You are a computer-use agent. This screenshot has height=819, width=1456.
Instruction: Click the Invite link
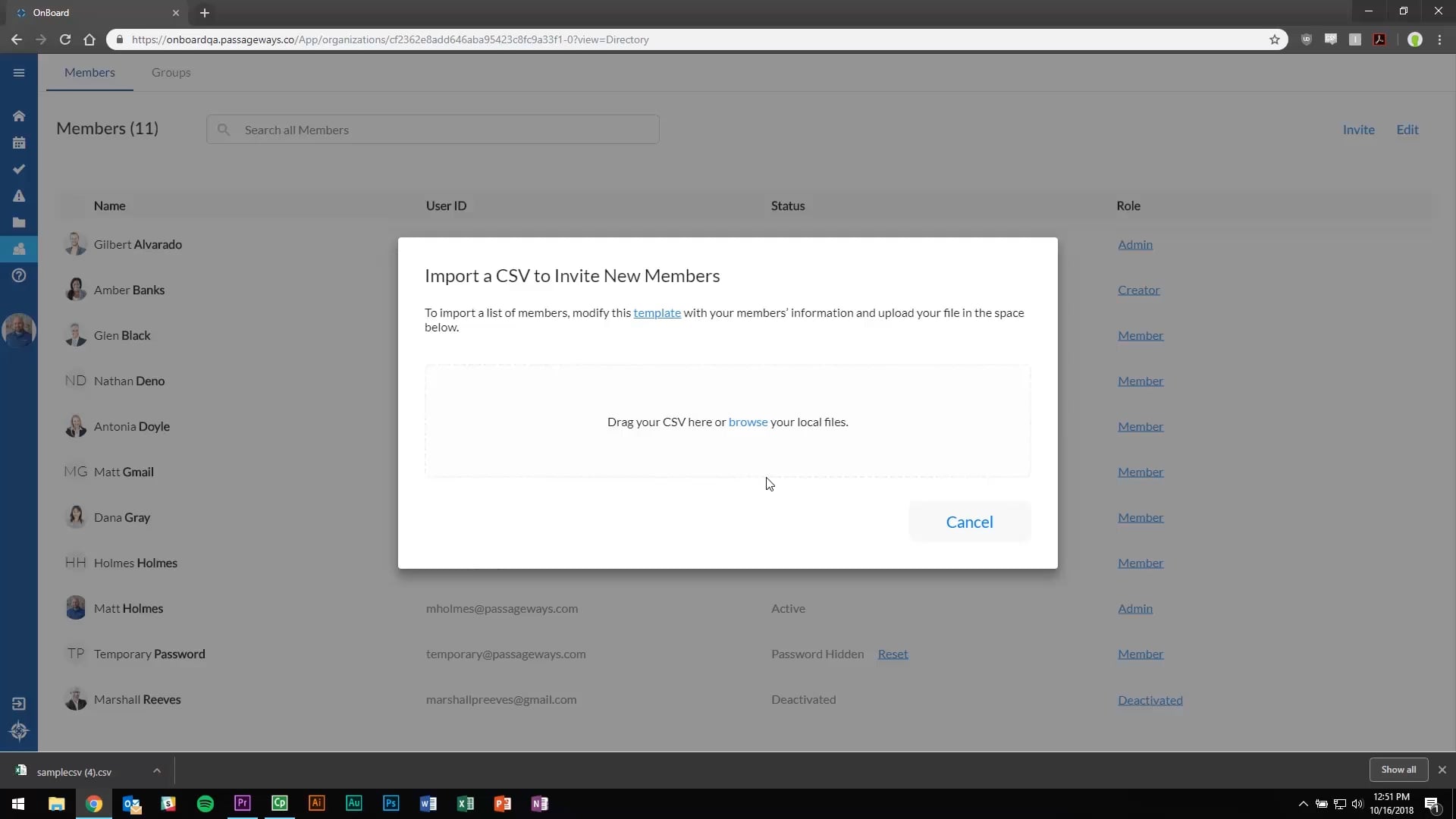(1358, 130)
